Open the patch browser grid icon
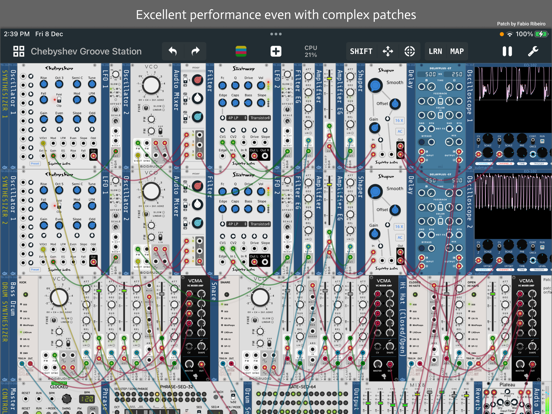The width and height of the screenshot is (552, 414). tap(19, 51)
